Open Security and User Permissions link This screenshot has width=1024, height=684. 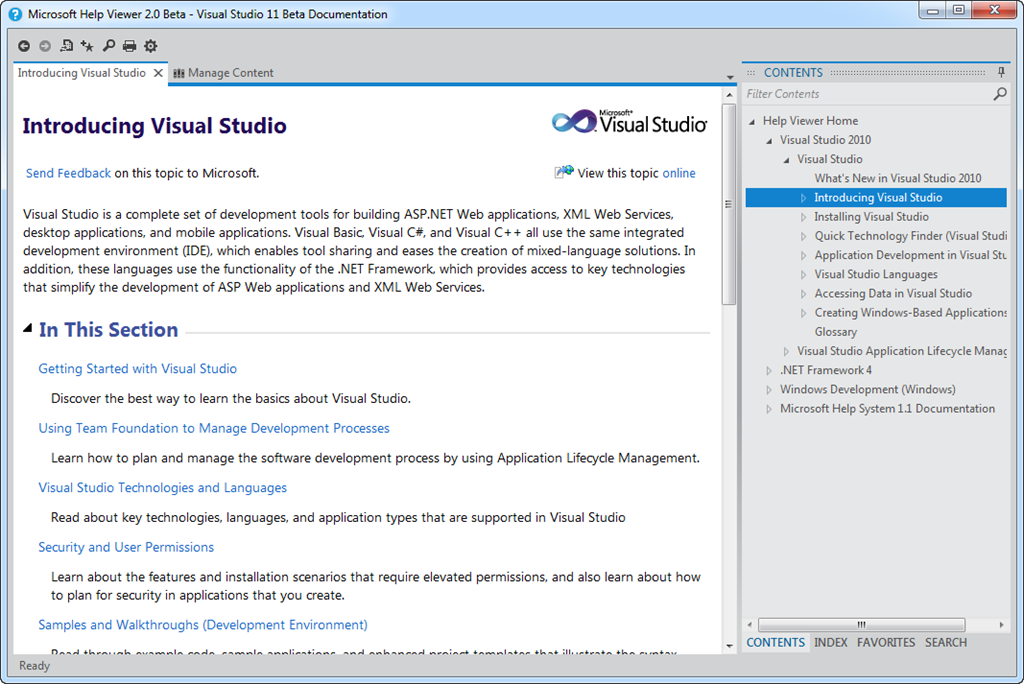click(x=126, y=547)
